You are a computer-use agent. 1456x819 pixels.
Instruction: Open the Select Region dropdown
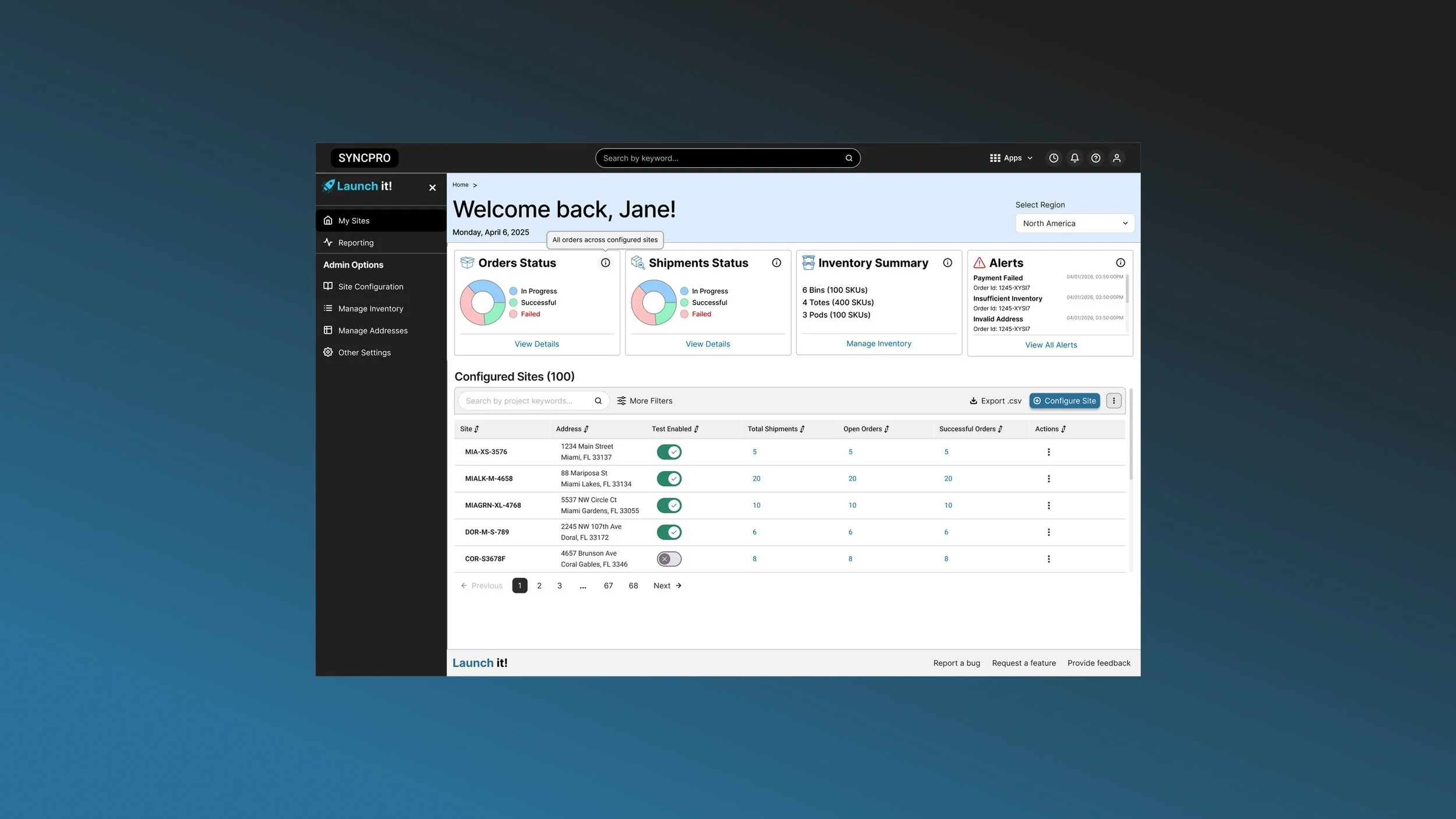(x=1075, y=223)
